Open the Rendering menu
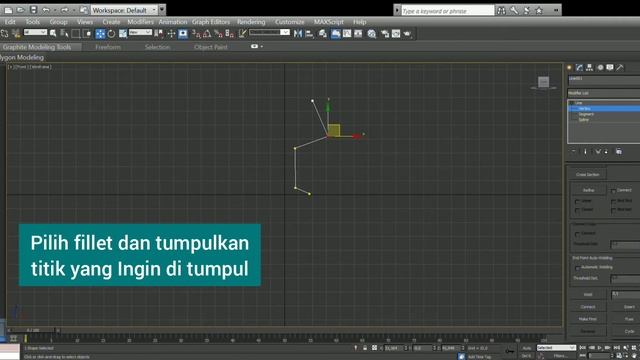The height and width of the screenshot is (360, 640). 251,22
